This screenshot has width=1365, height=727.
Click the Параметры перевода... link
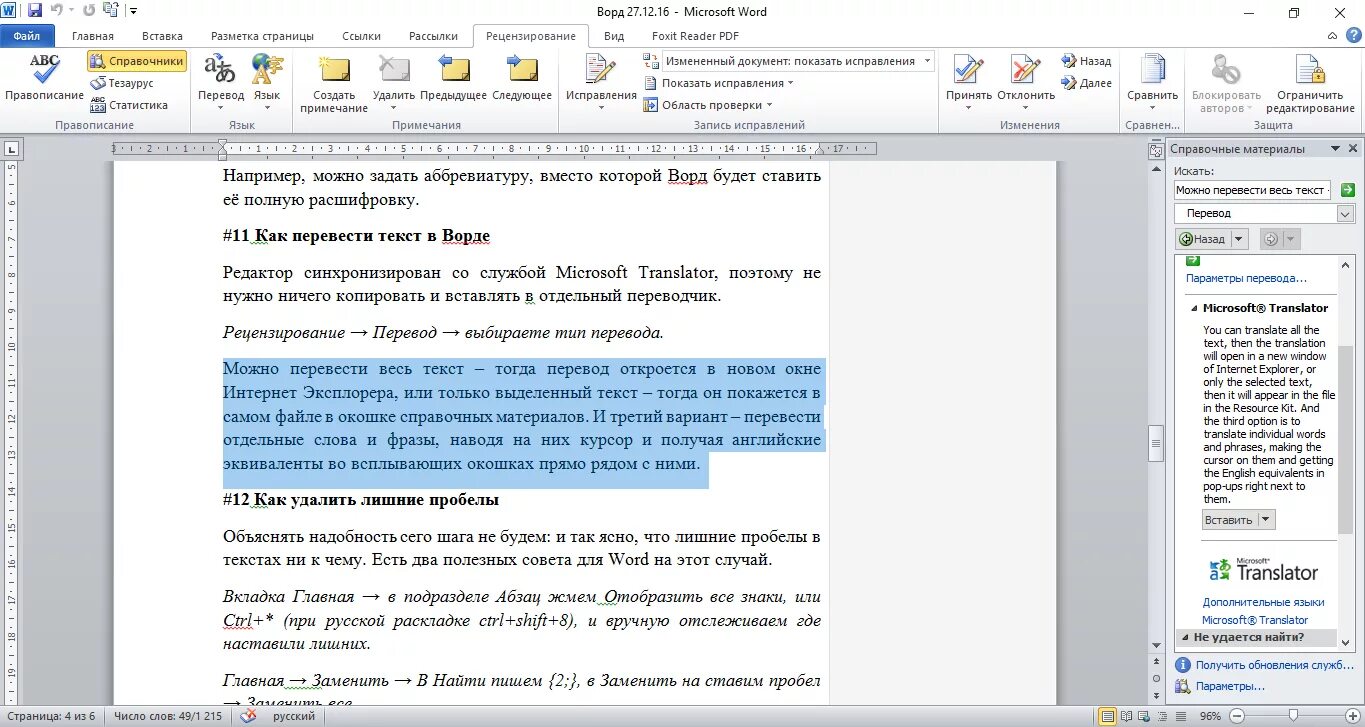[x=1246, y=279]
